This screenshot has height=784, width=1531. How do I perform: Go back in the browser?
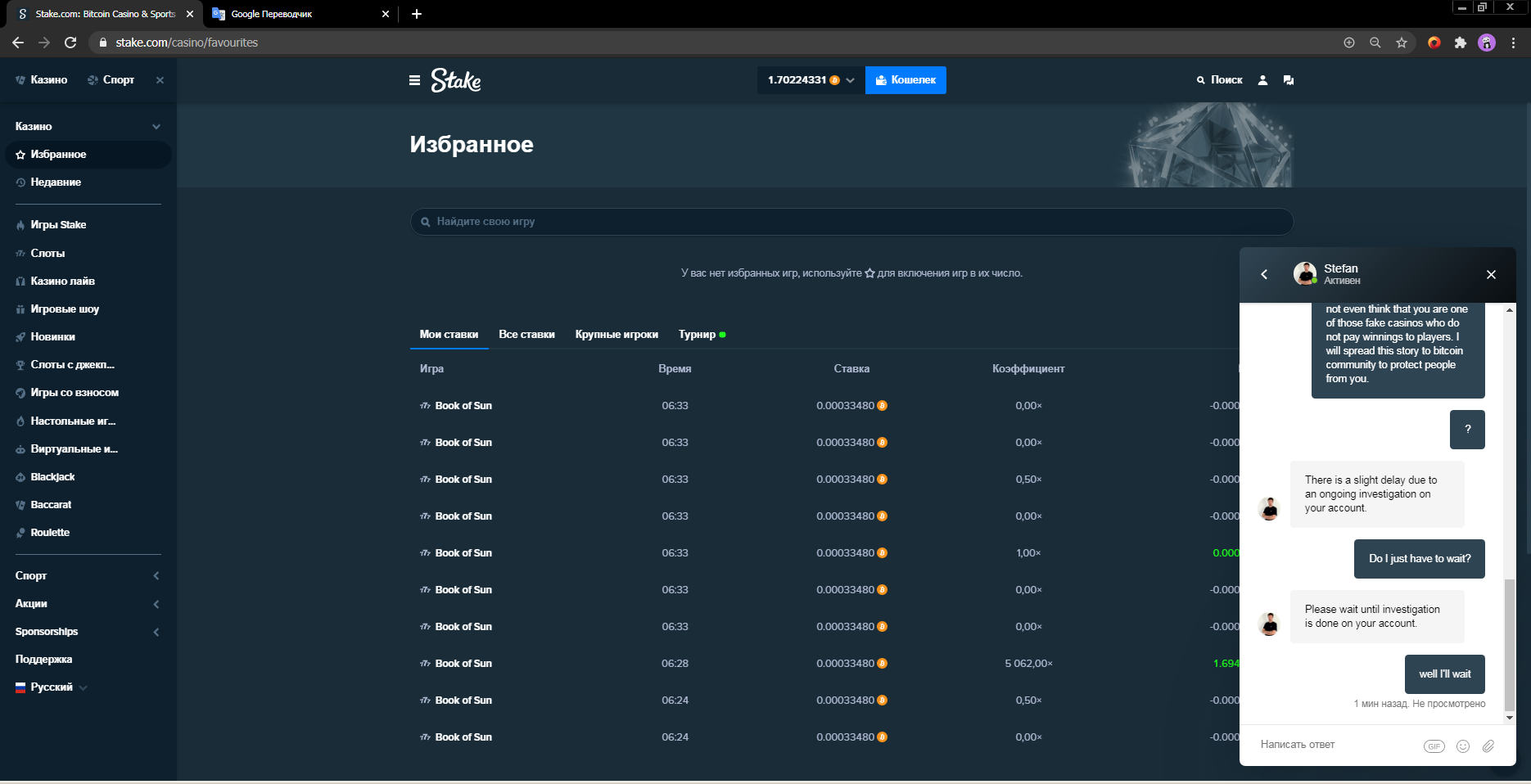(x=18, y=43)
